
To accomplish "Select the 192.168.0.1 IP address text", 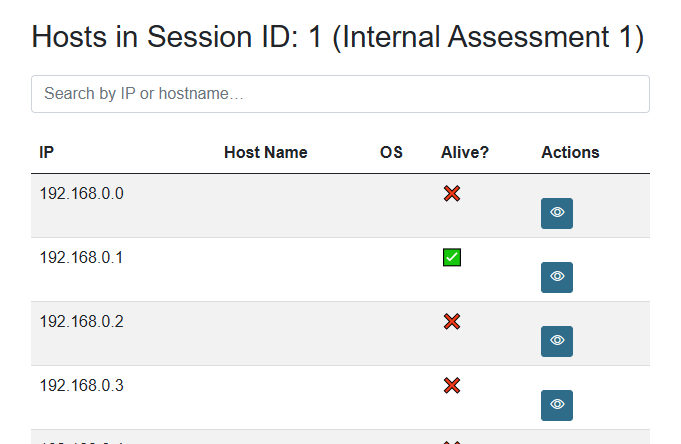I will tap(82, 257).
